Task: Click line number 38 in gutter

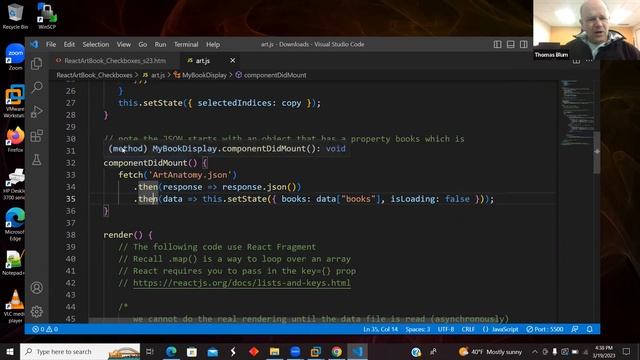Action: [x=71, y=235]
